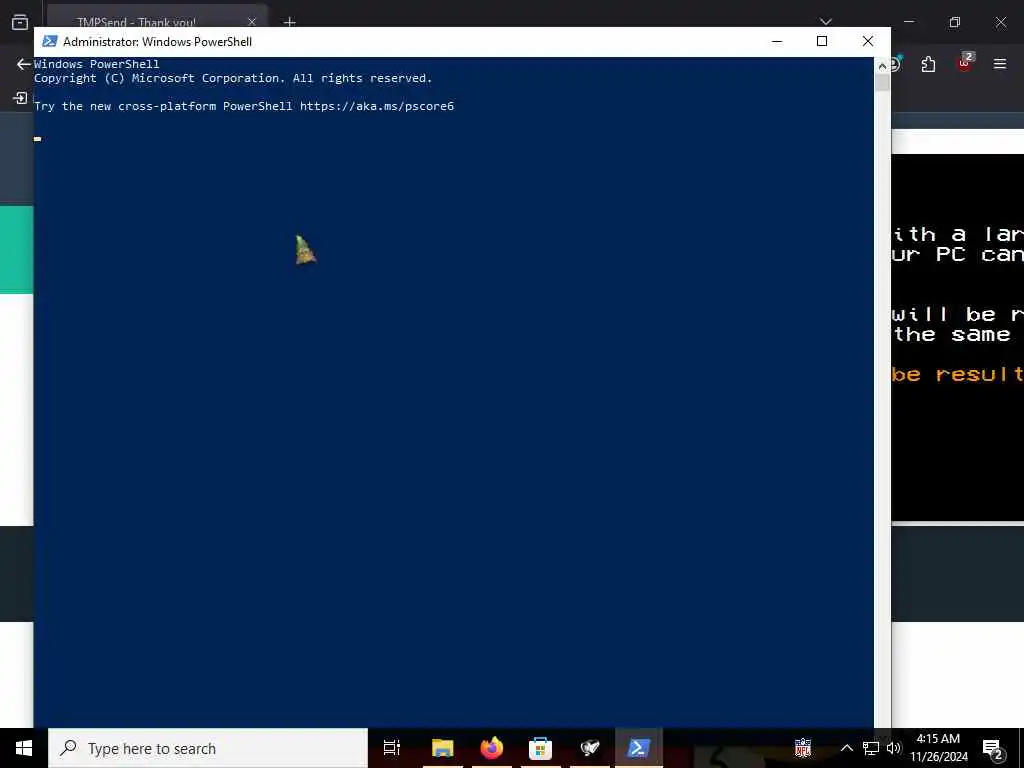Click the PowerShell icon in window title bar
1024x768 pixels.
(x=50, y=42)
